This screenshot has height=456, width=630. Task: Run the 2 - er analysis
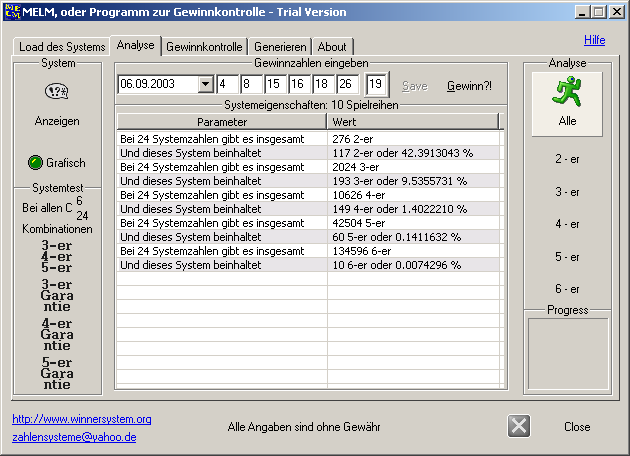click(x=567, y=159)
